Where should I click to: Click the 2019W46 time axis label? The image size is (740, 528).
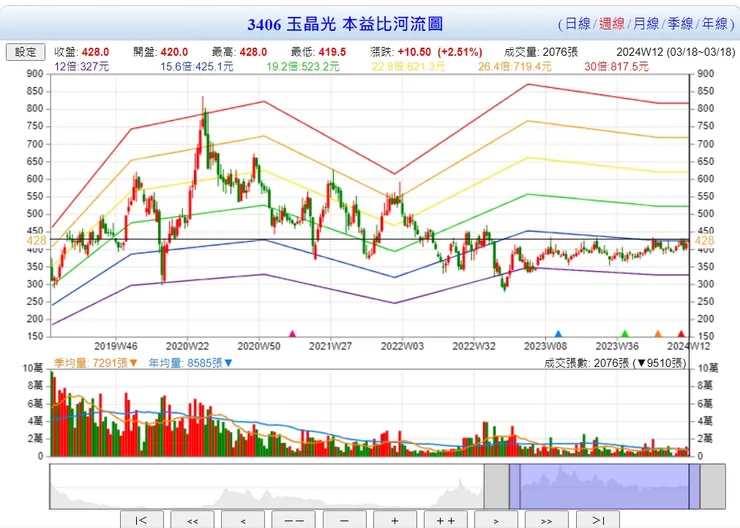(116, 346)
